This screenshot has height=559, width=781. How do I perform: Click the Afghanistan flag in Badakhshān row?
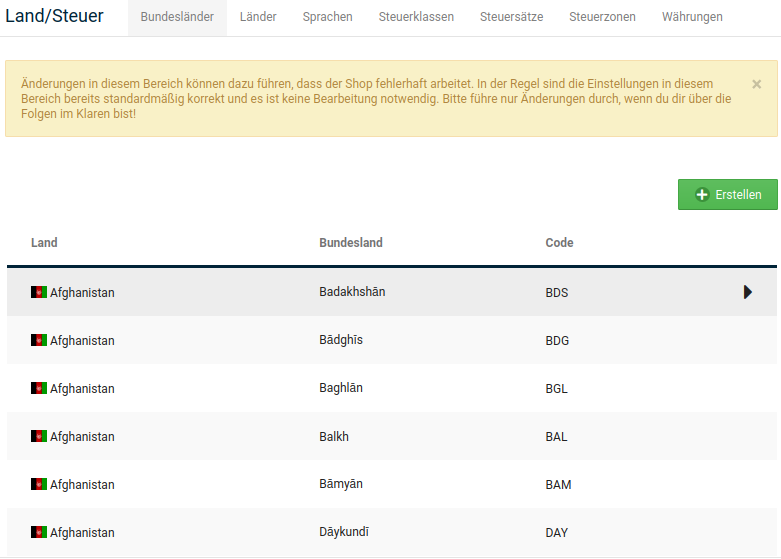39,292
